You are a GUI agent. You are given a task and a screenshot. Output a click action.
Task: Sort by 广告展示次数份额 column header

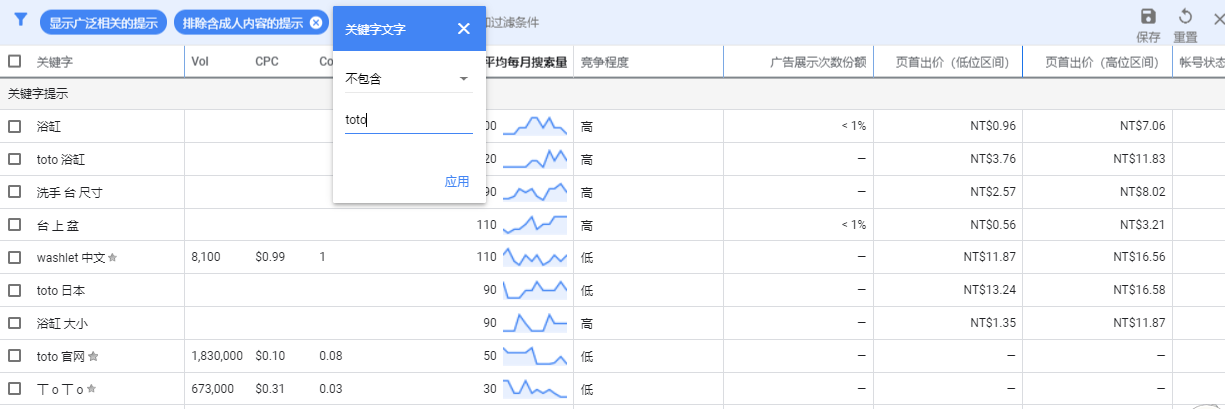(x=817, y=62)
